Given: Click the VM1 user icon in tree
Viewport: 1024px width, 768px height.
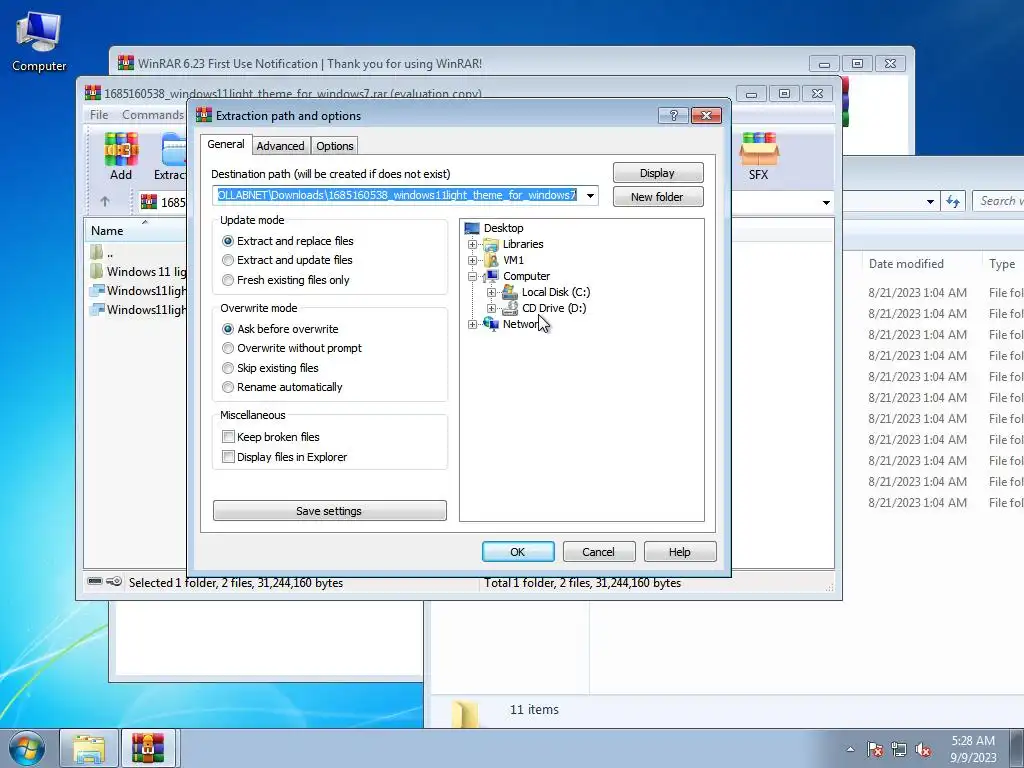Looking at the screenshot, I should point(490,260).
